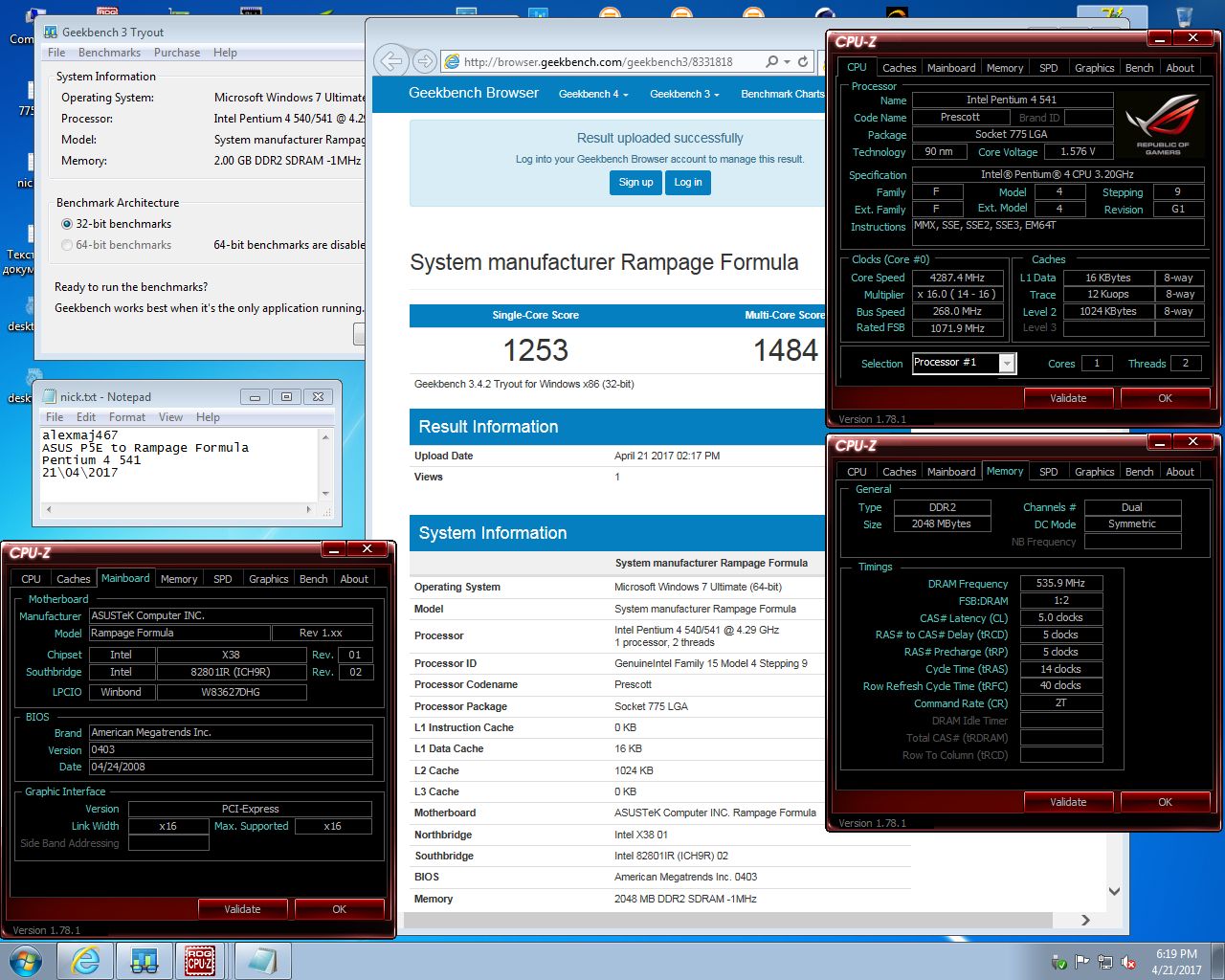
Task: Open the Processor #1 selection dropdown
Action: 1007,363
